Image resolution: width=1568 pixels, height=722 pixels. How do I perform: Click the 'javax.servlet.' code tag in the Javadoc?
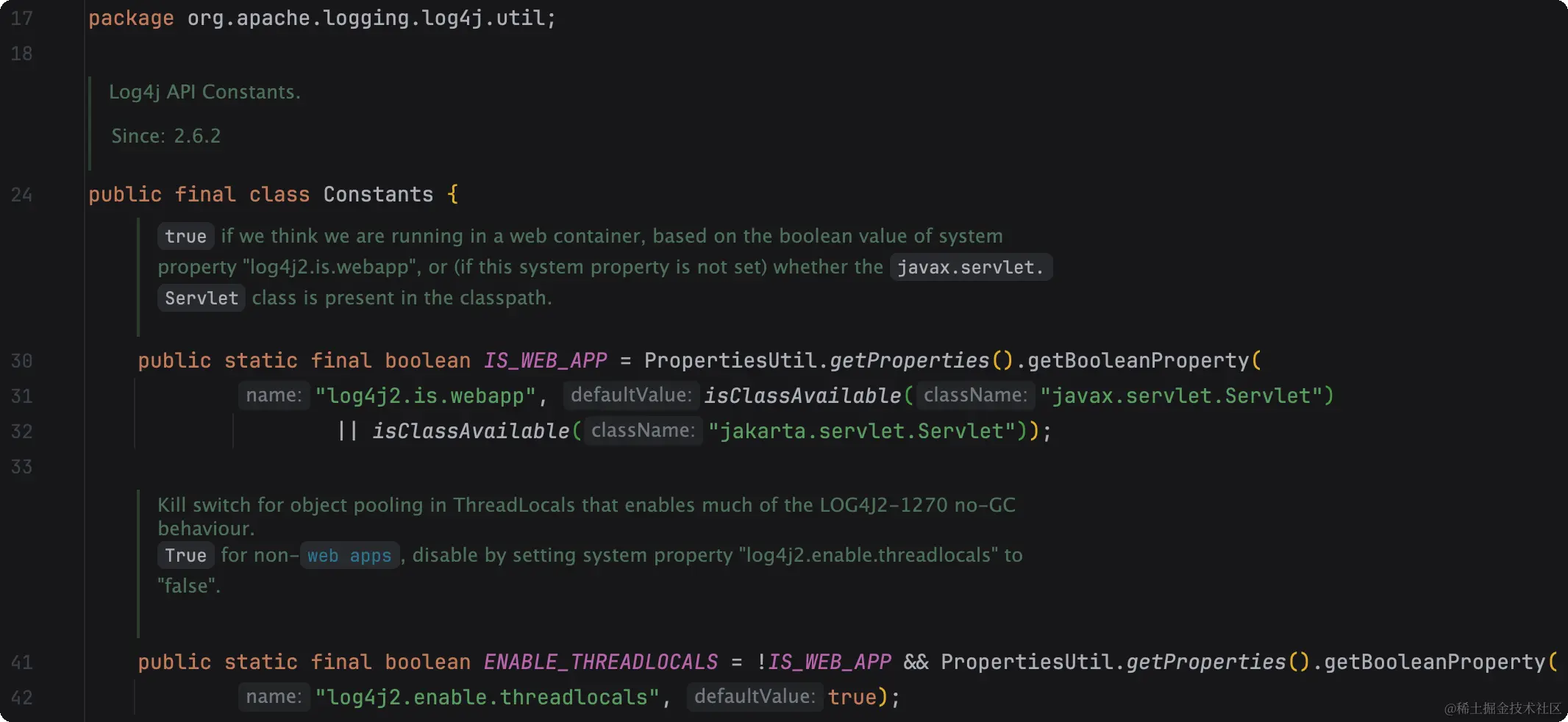(971, 267)
